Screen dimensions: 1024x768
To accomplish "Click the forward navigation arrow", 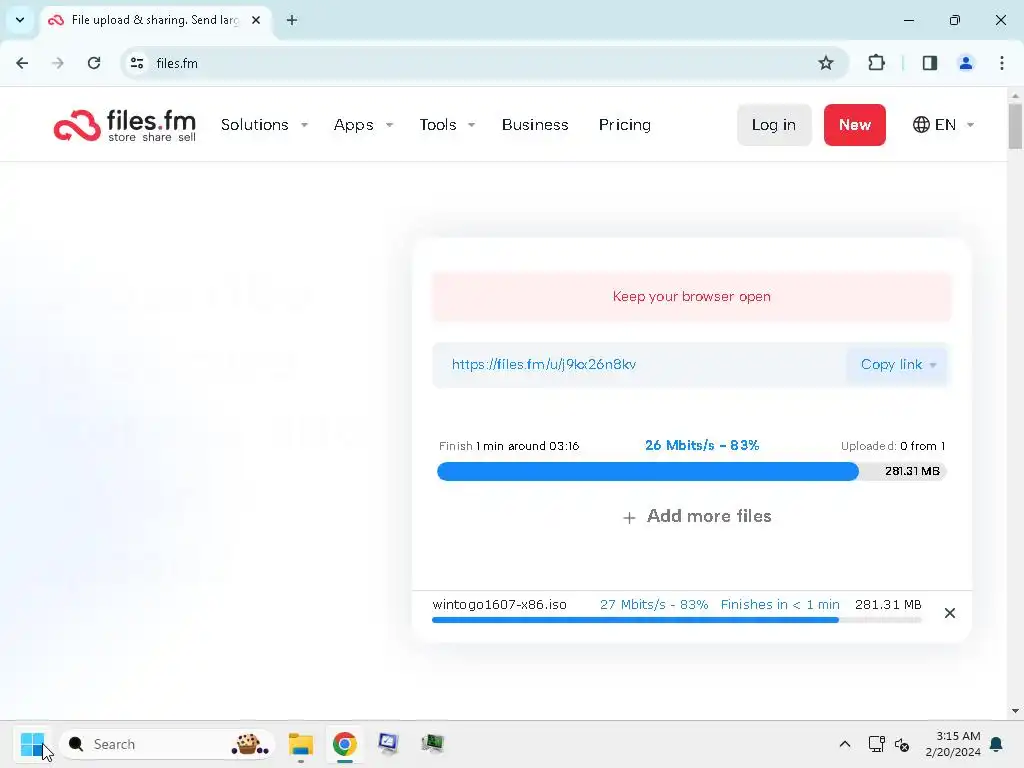I will [x=58, y=63].
